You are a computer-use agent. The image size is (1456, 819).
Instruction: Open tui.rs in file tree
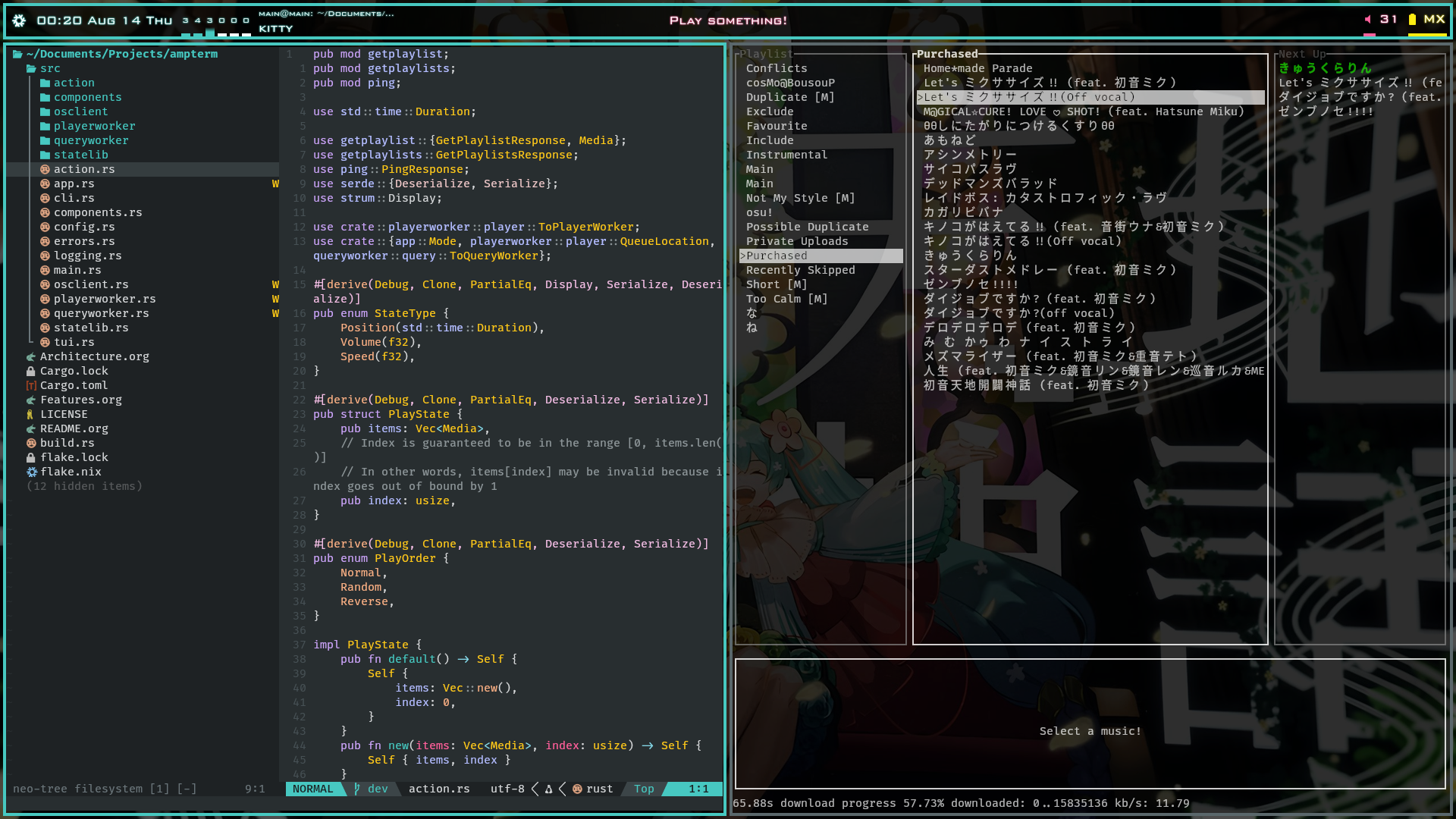[x=74, y=342]
